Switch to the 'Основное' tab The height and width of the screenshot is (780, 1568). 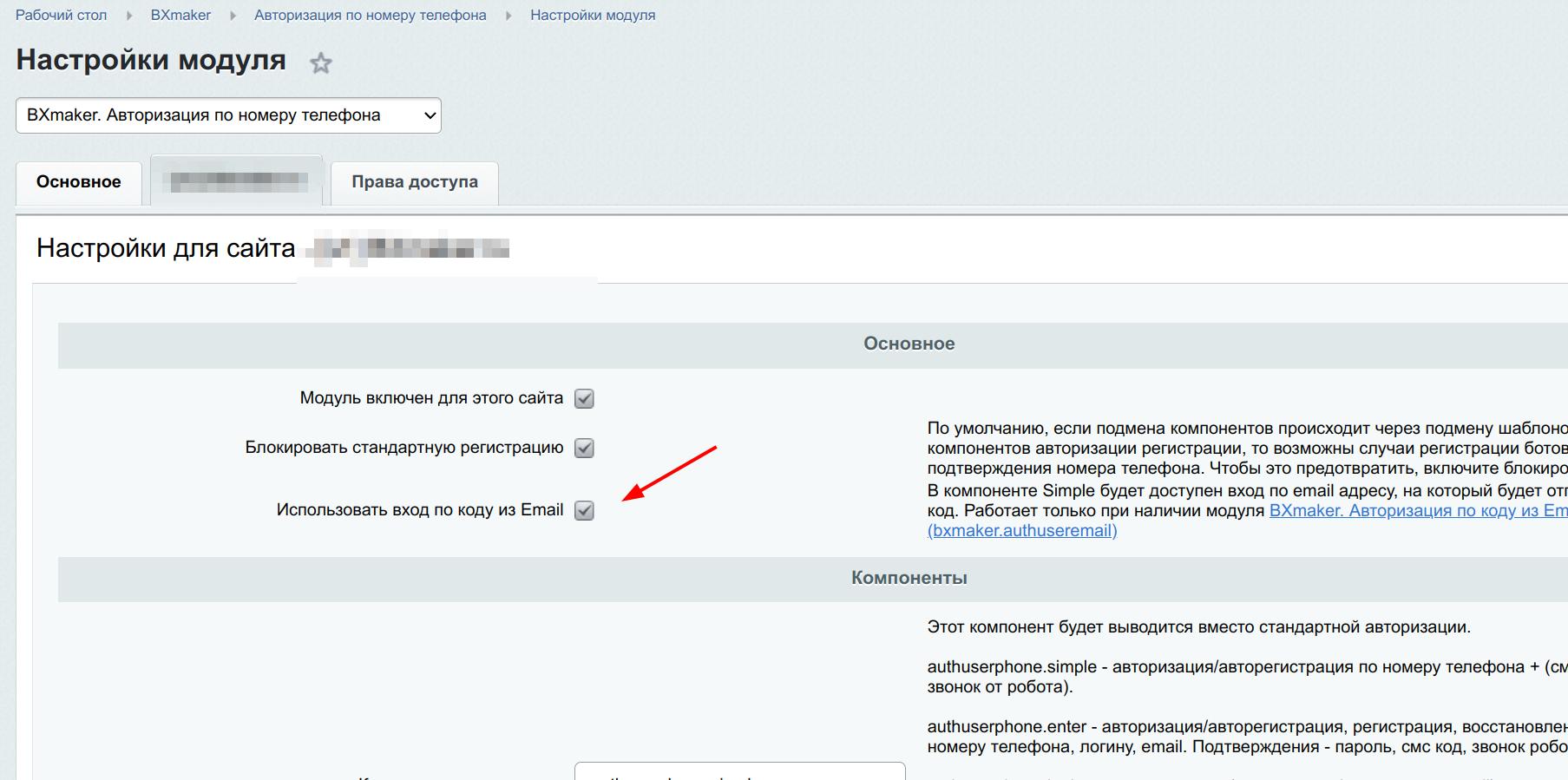[x=79, y=182]
